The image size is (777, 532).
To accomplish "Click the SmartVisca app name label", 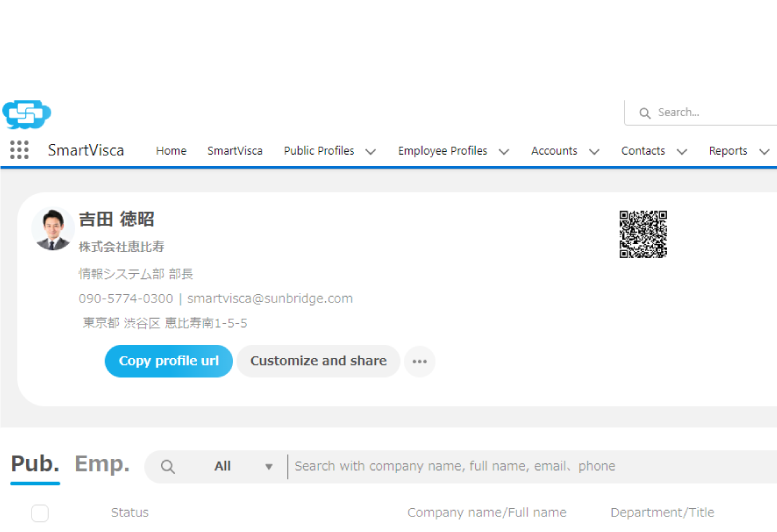I will click(x=86, y=151).
